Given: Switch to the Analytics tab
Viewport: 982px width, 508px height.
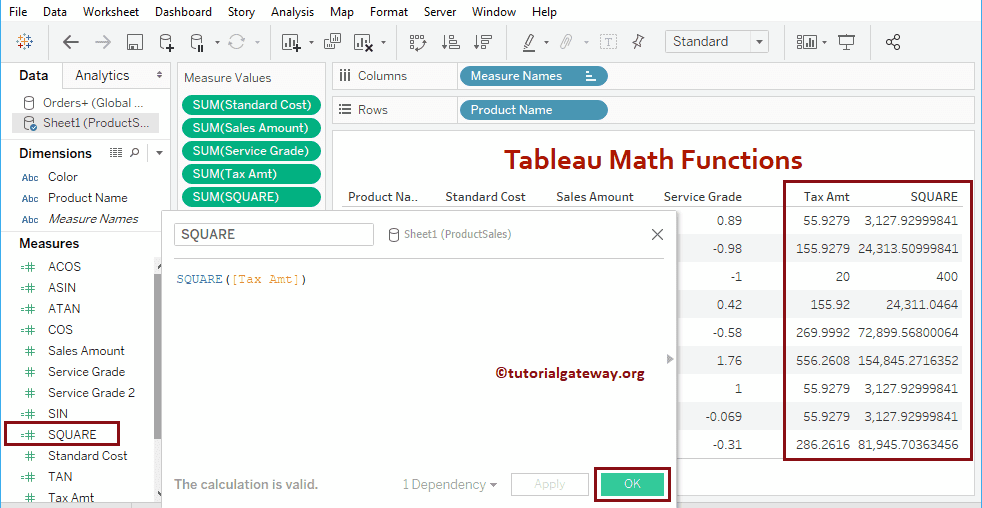Looking at the screenshot, I should (102, 75).
